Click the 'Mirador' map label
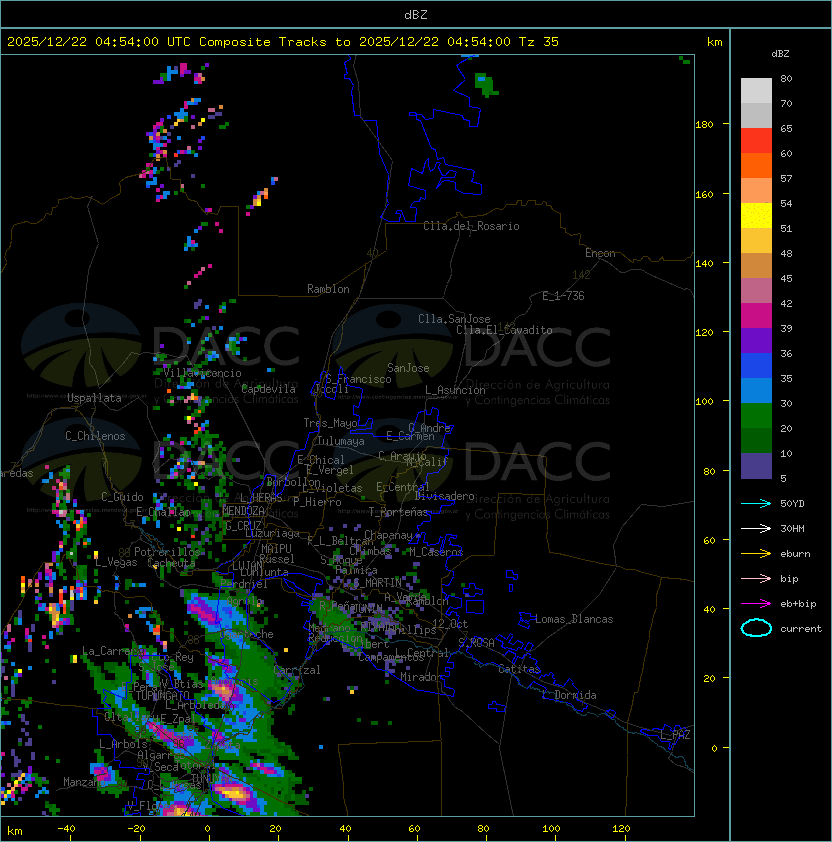Image resolution: width=832 pixels, height=842 pixels. tap(422, 677)
